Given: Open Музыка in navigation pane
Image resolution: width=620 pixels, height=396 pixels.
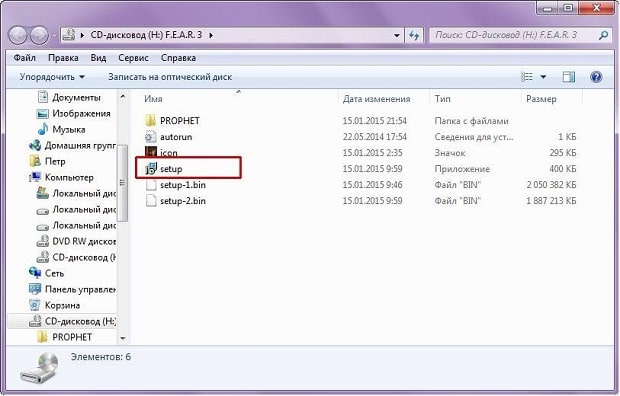Looking at the screenshot, I should tap(69, 129).
